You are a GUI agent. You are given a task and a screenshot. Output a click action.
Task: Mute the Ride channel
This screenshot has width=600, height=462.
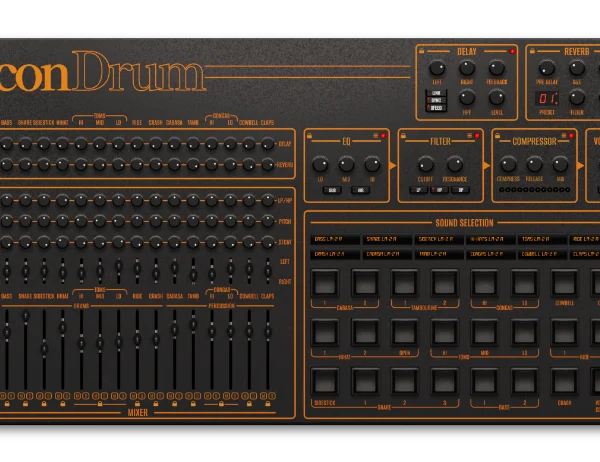(133, 395)
